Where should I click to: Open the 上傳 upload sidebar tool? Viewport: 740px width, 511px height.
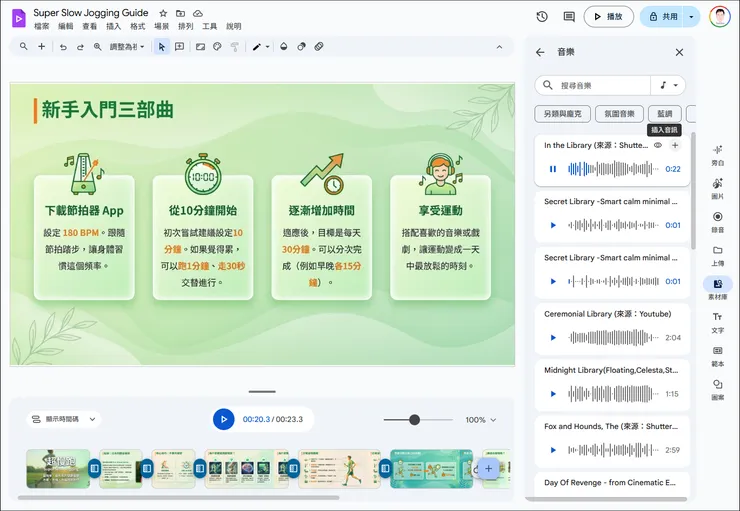[x=717, y=255]
